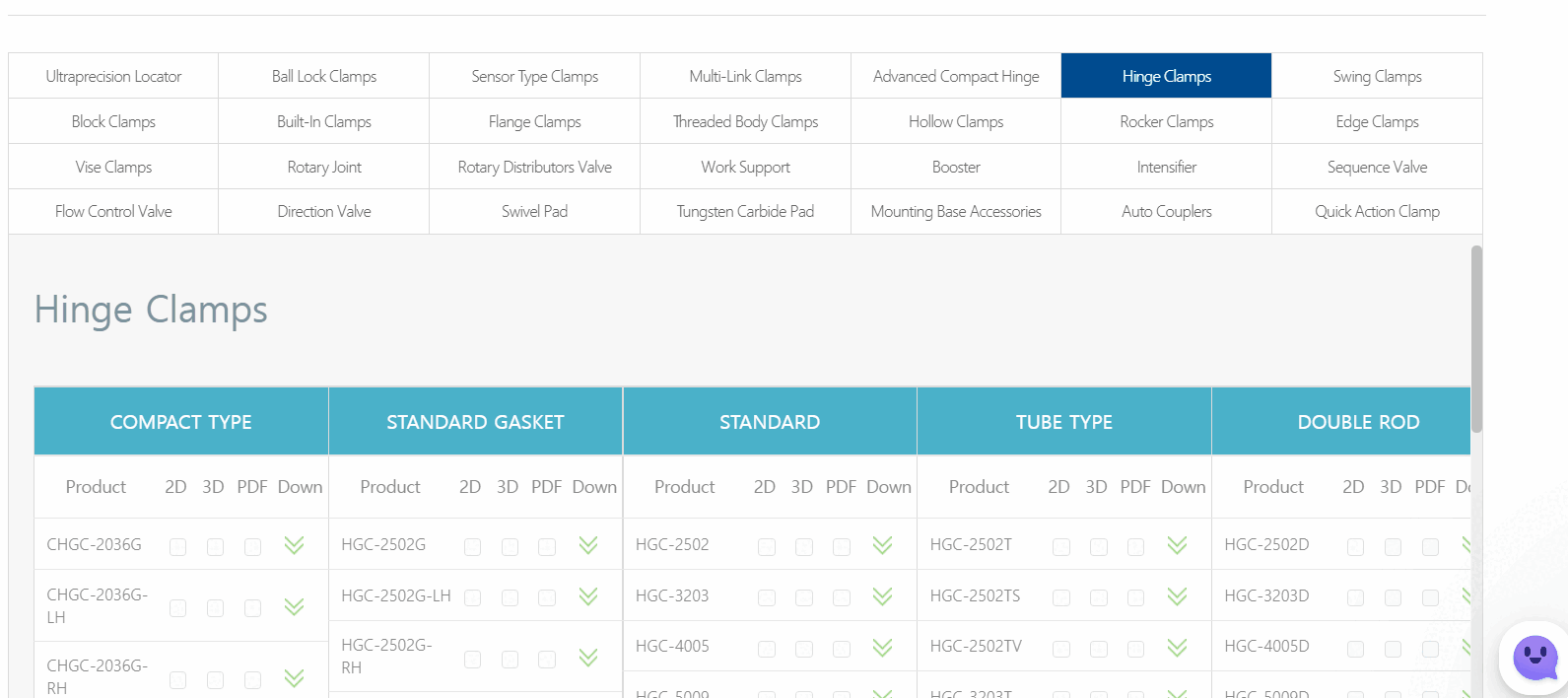
Task: Click the download arrow icon for CHGC-2036G
Action: coord(294,545)
